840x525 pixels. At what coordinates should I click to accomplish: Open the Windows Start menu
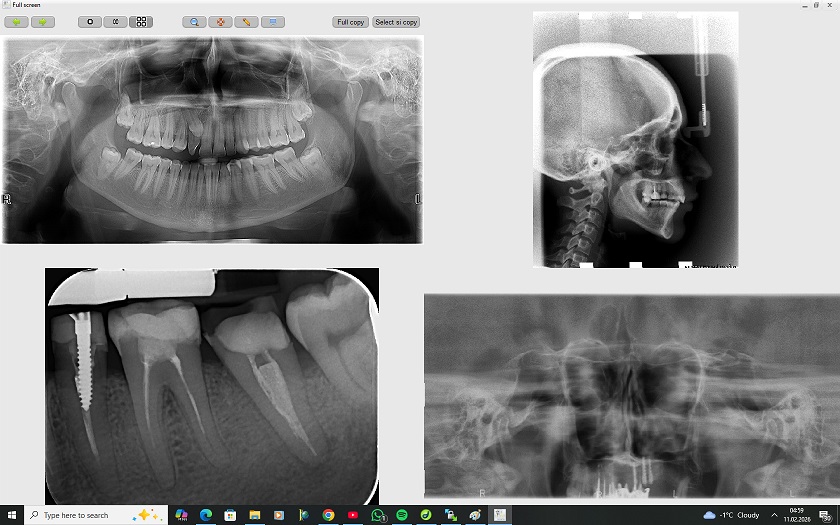click(11, 515)
